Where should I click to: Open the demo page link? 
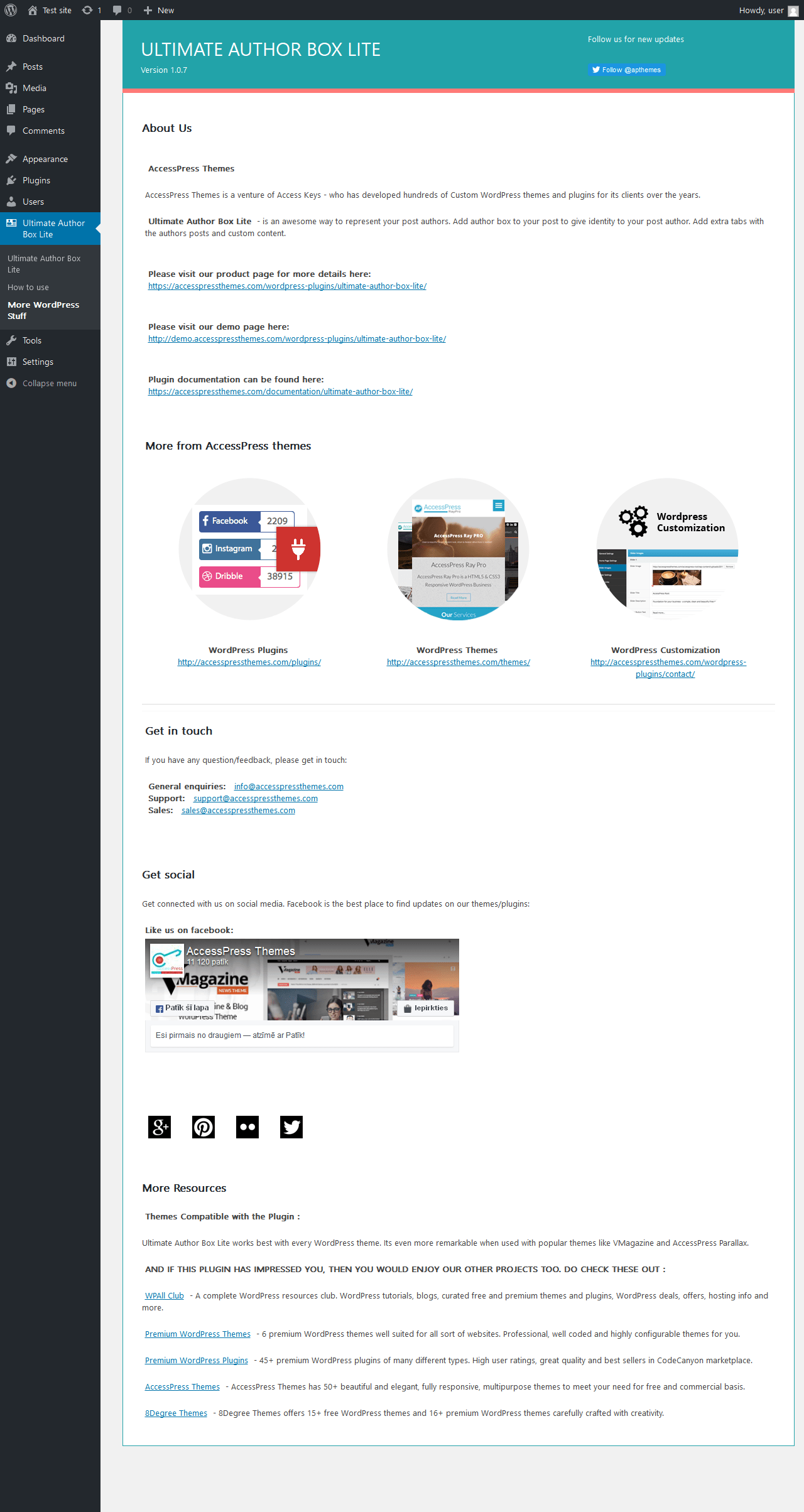pyautogui.click(x=297, y=339)
